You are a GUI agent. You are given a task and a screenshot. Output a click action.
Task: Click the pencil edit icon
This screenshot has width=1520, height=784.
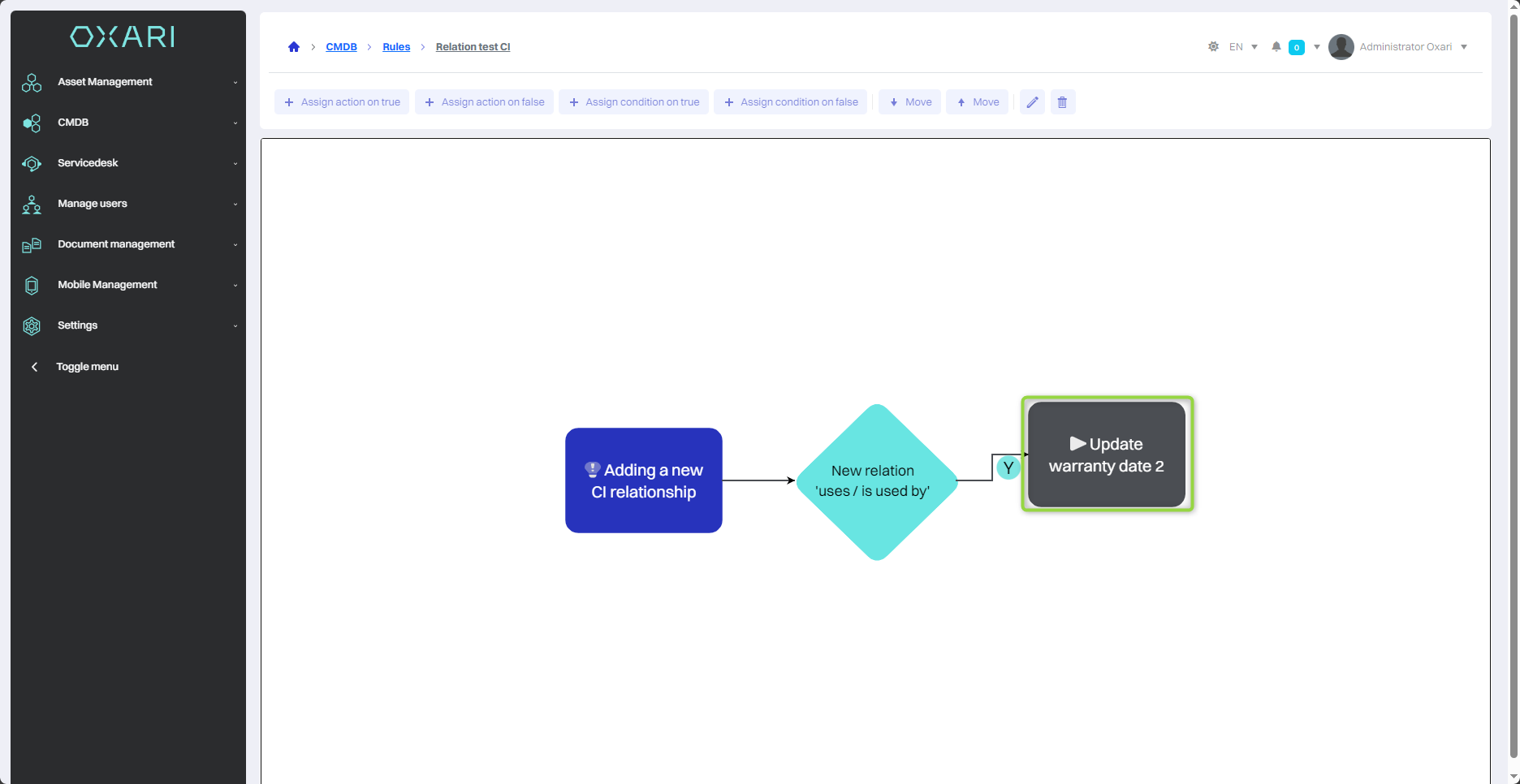coord(1032,102)
